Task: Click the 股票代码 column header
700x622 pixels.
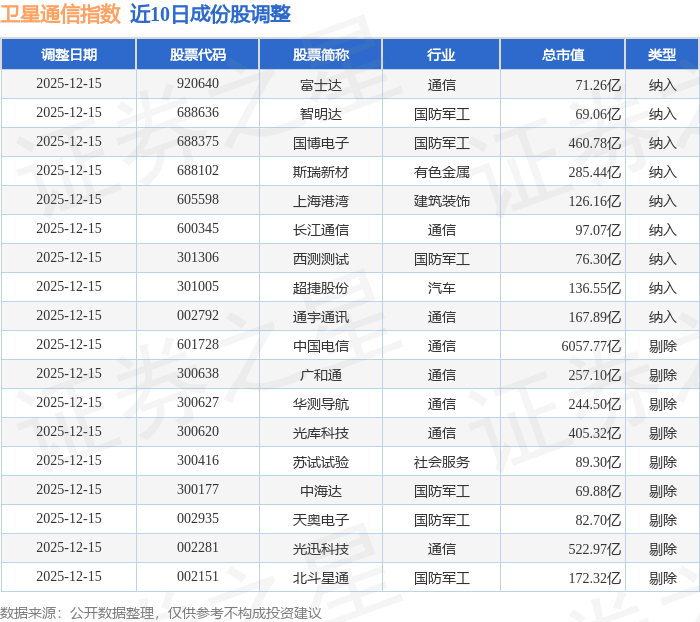Action: pyautogui.click(x=198, y=54)
